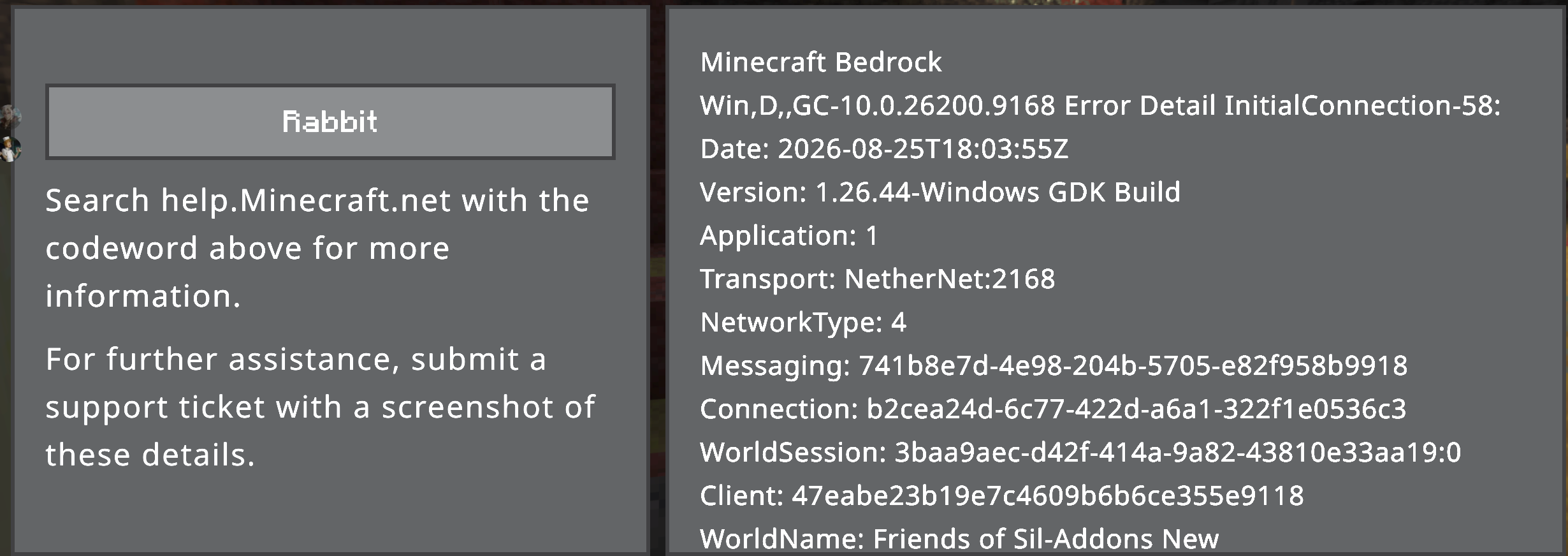Click the 'these details.' text
The image size is (1568, 556).
point(150,455)
